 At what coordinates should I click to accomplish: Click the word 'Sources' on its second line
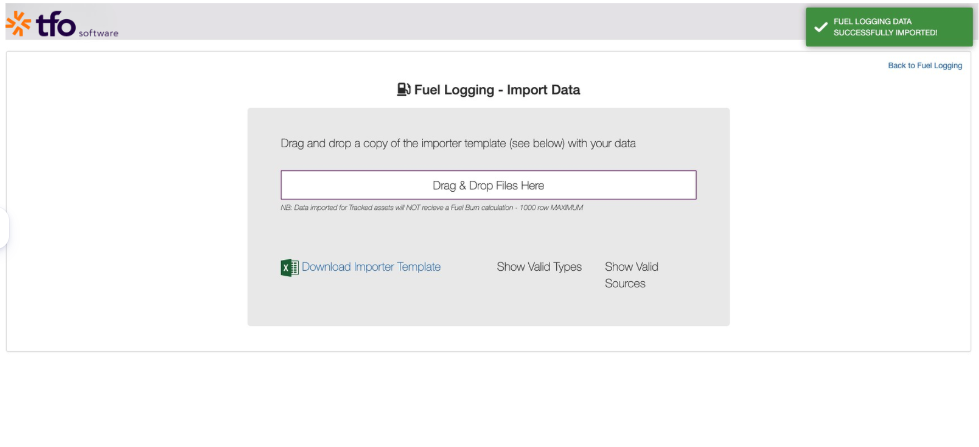(x=625, y=283)
